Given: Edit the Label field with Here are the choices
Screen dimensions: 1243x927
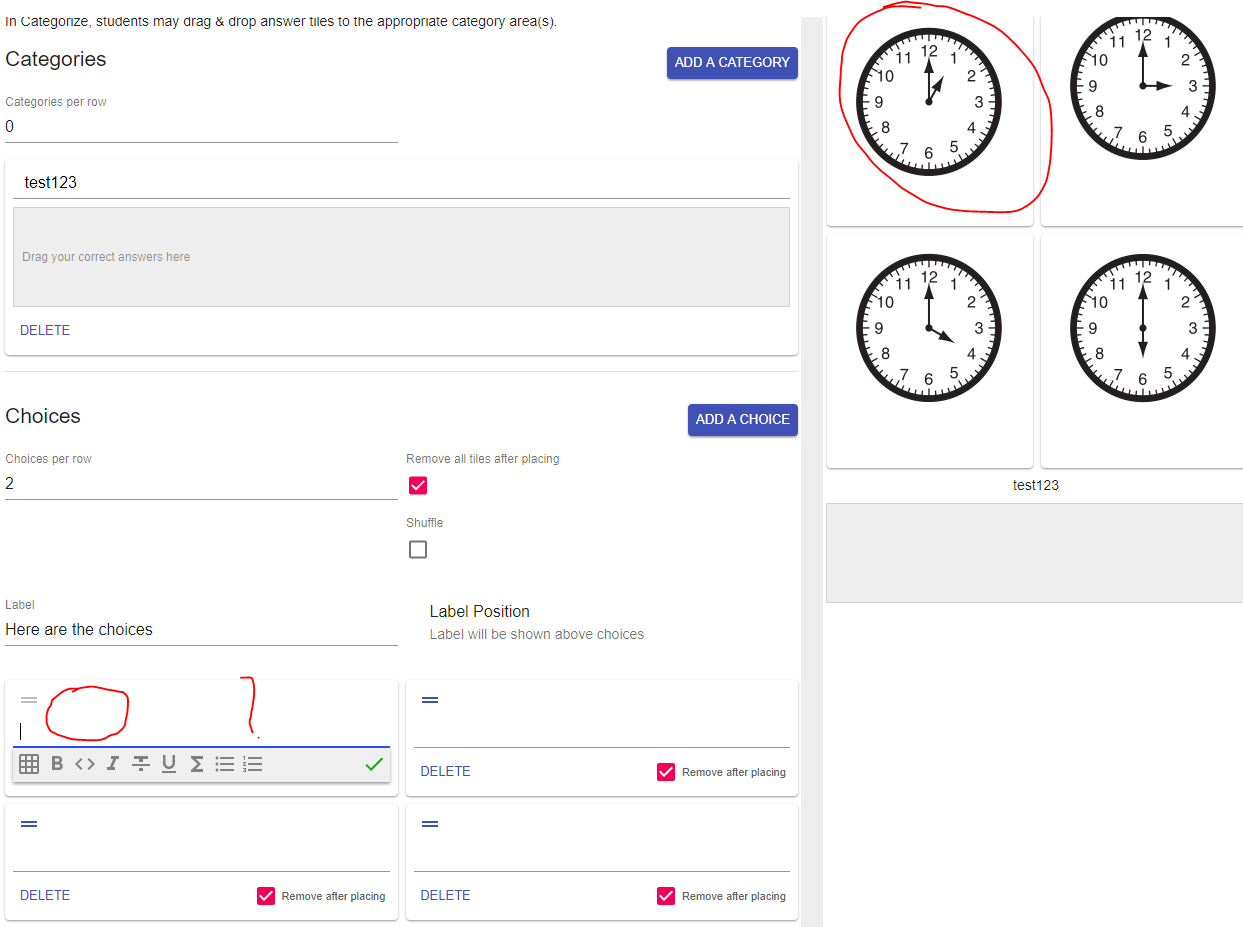Looking at the screenshot, I should [201, 630].
